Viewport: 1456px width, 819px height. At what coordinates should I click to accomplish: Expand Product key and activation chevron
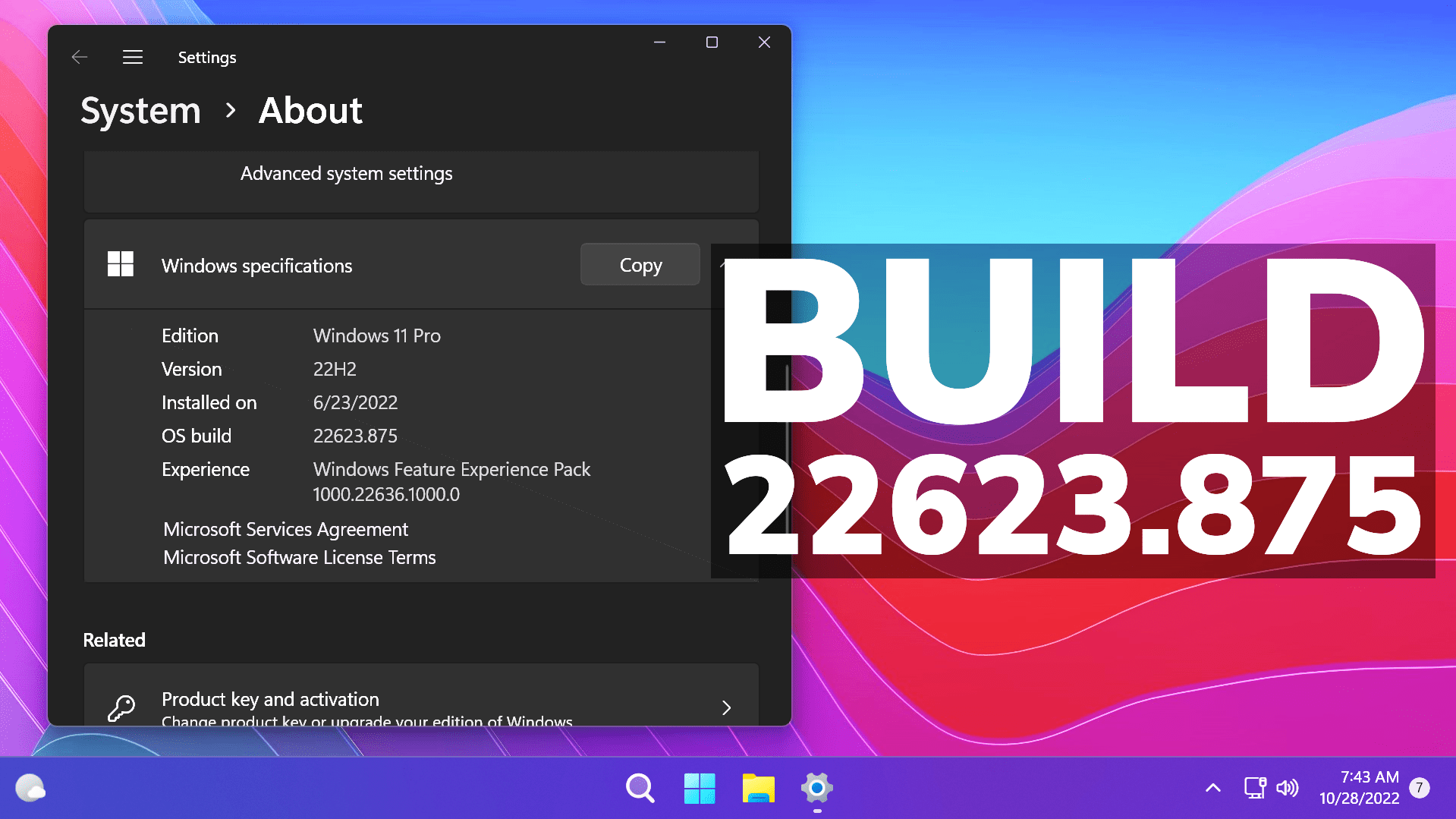click(726, 707)
